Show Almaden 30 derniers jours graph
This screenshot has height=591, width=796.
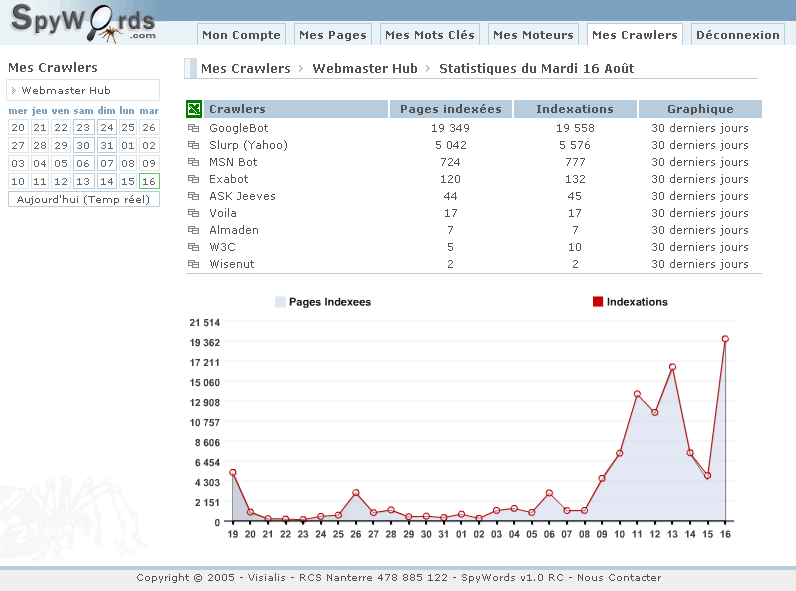tap(700, 230)
